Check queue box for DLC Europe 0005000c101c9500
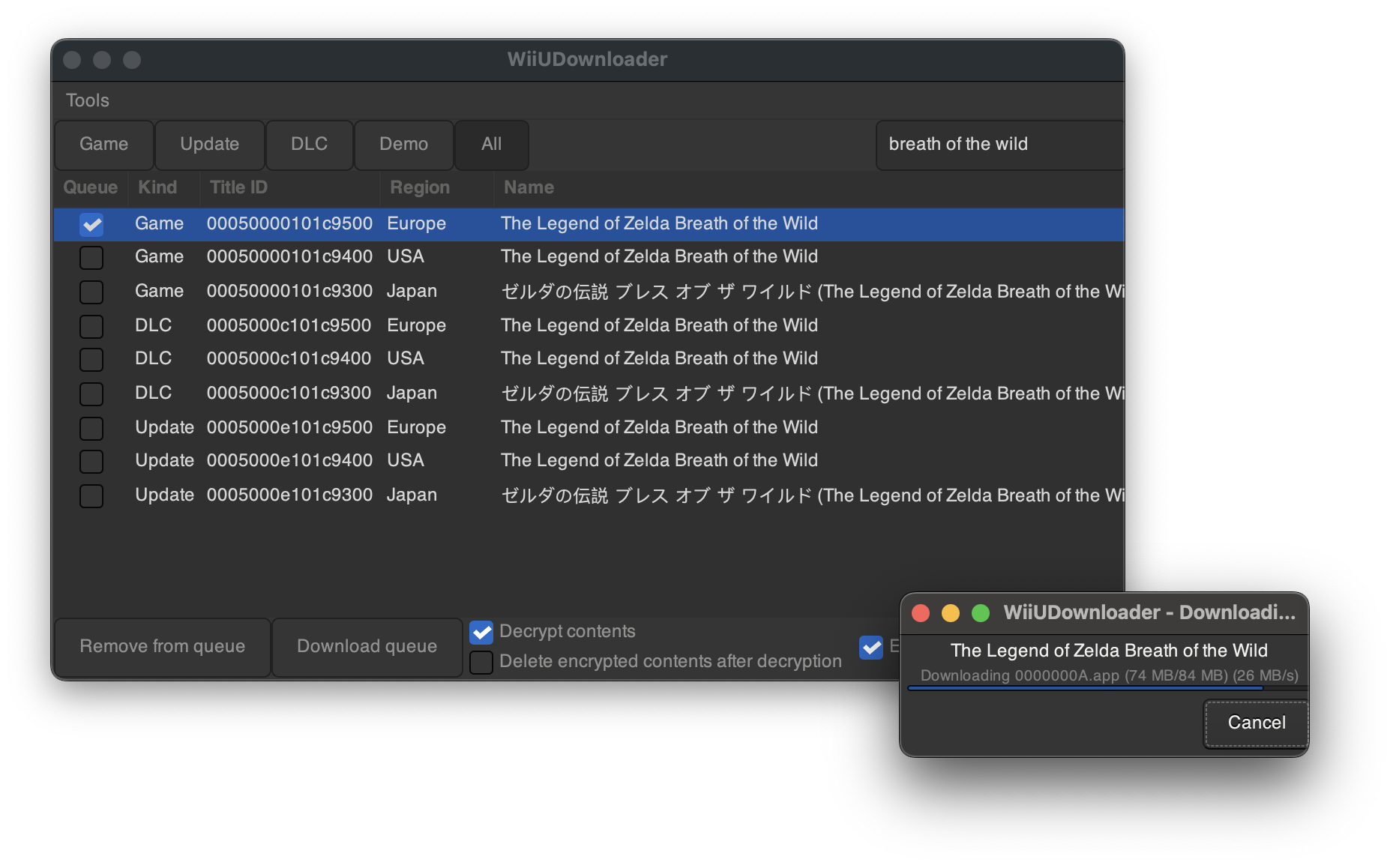Viewport: 1393px width, 868px height. click(91, 326)
